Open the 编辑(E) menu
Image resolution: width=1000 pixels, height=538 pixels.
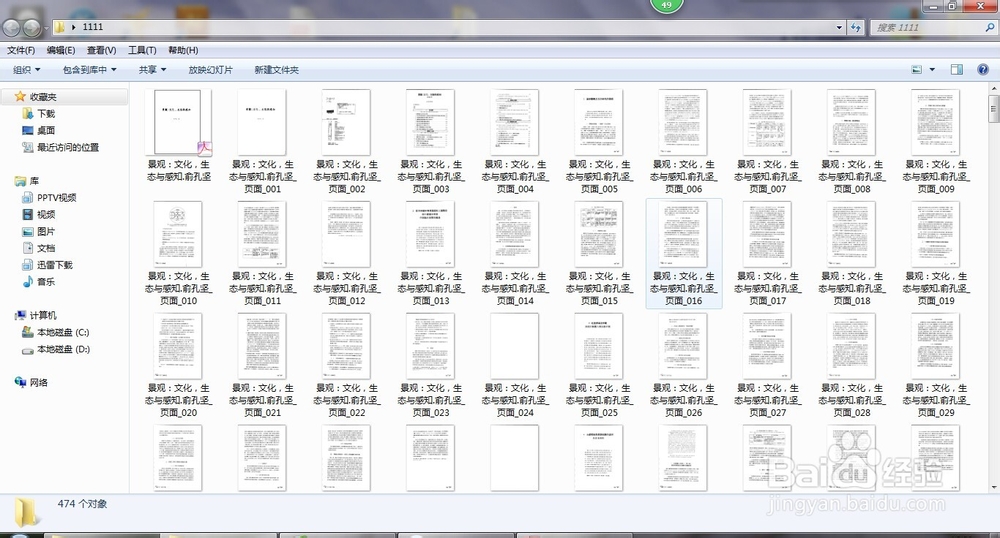click(x=61, y=50)
